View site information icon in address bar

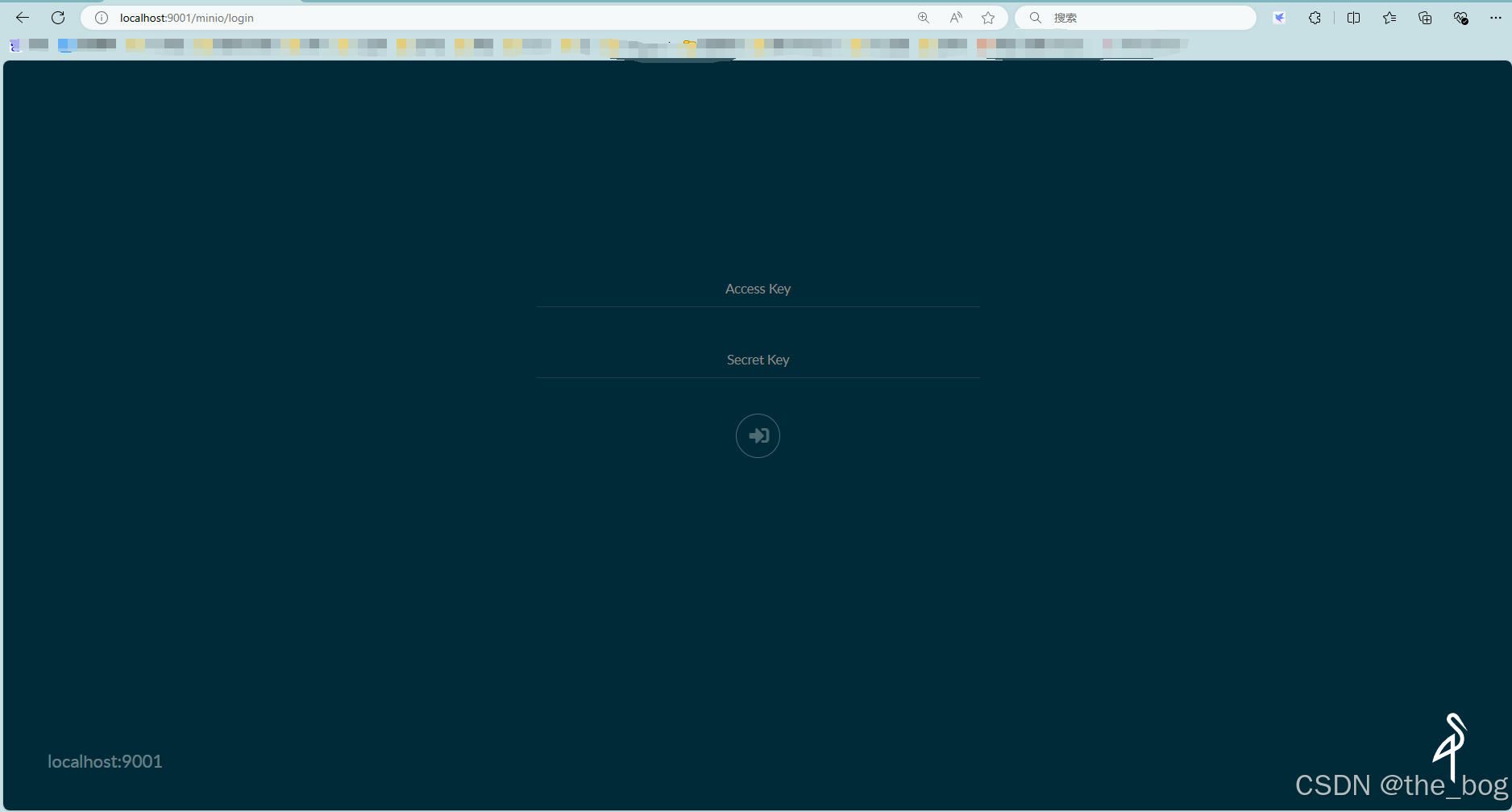(x=102, y=18)
